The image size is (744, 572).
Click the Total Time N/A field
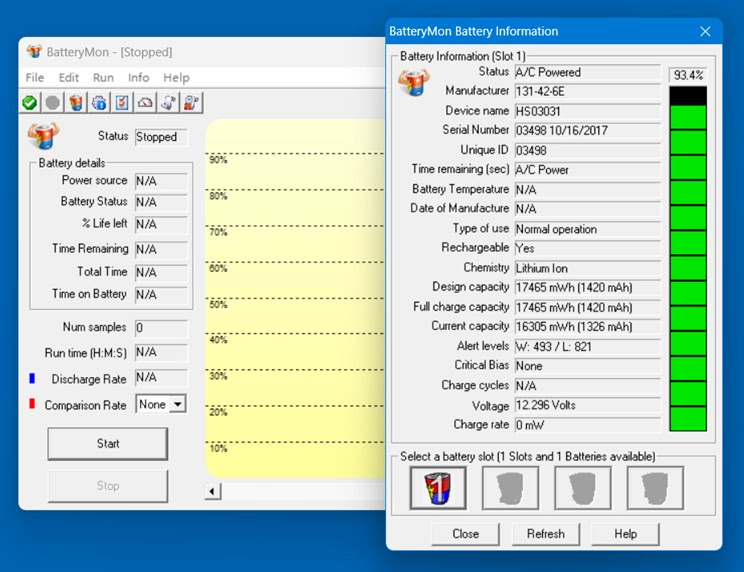161,272
